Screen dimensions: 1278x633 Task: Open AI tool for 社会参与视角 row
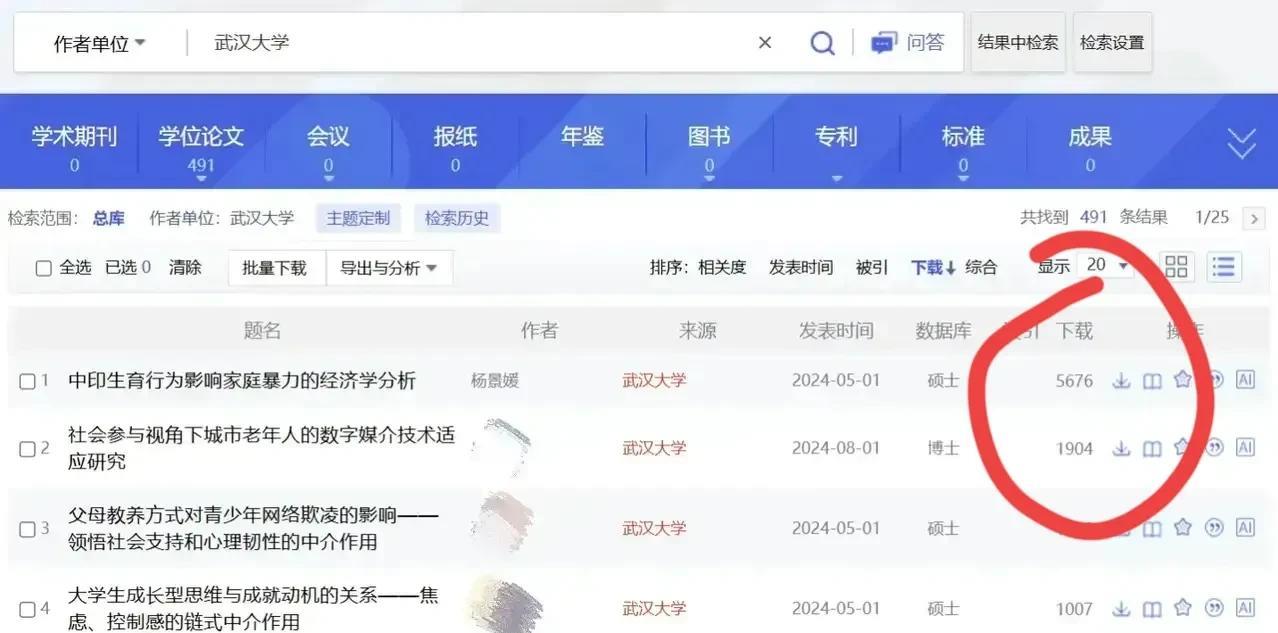tap(1245, 448)
